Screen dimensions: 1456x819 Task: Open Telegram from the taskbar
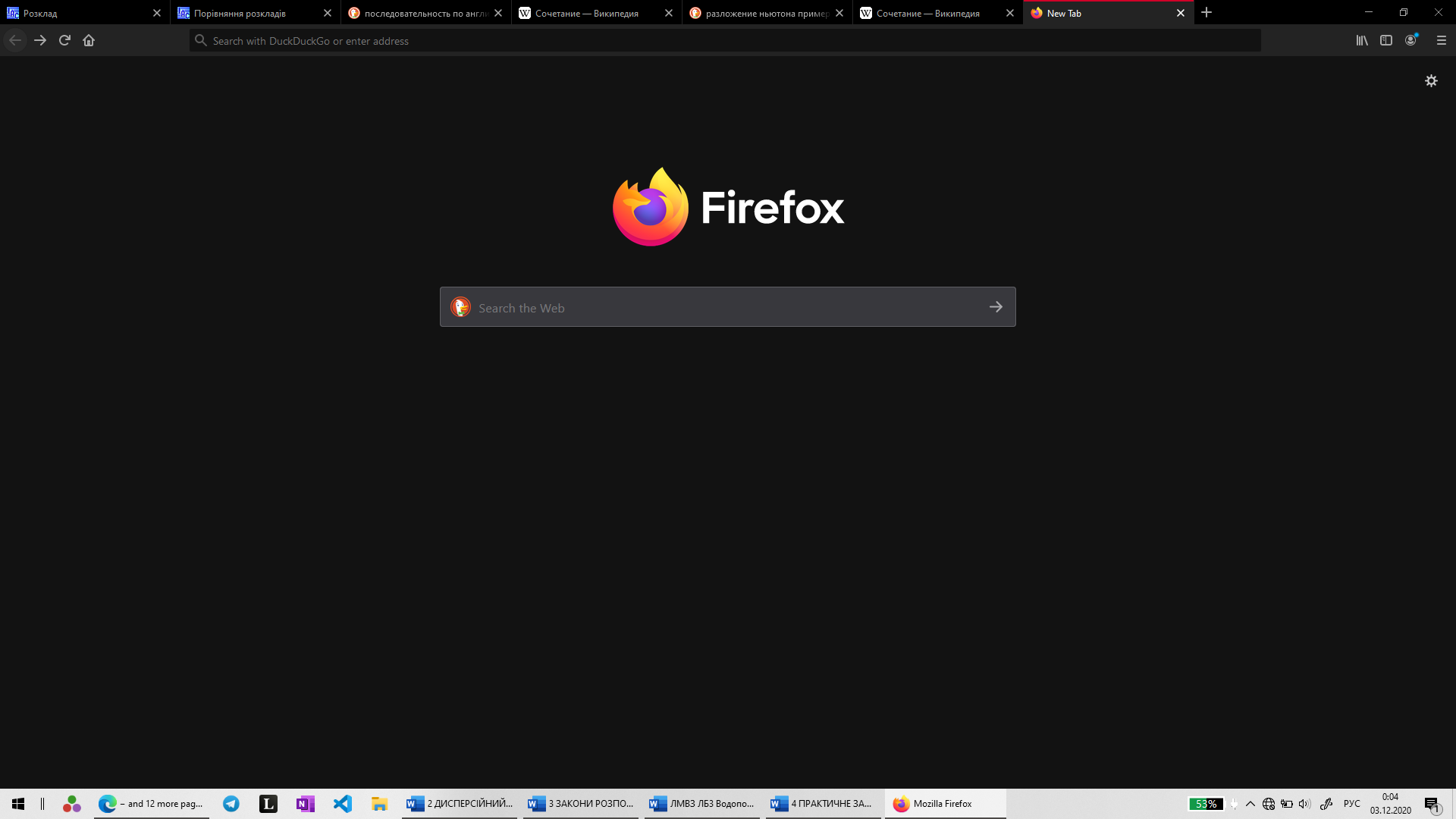231,804
